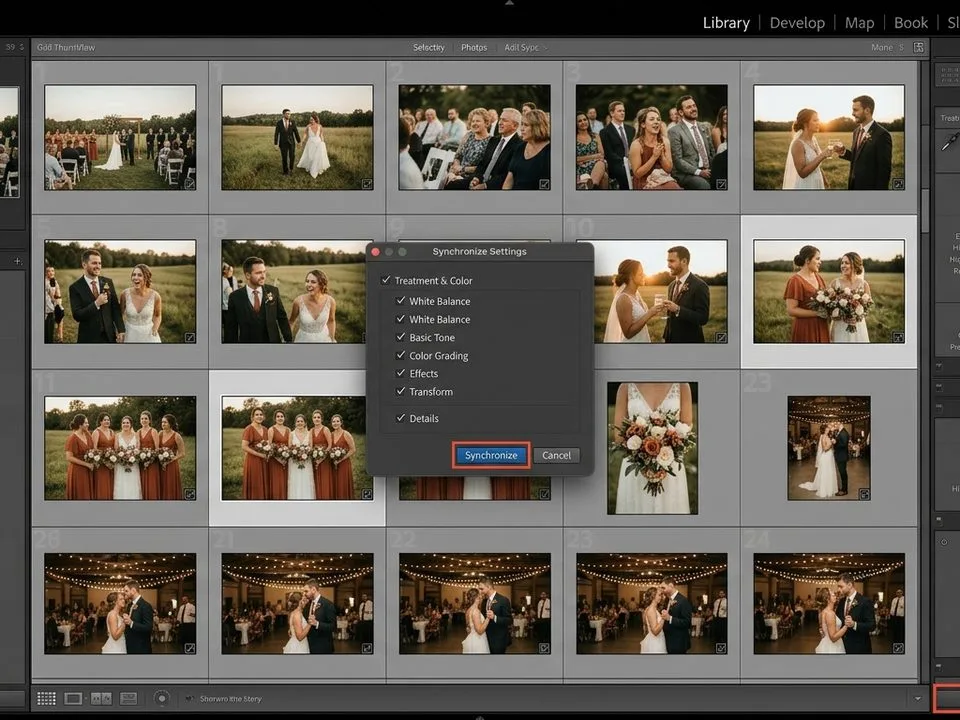Switch to Grid view icon in bottom toolbar
960x720 pixels.
pos(47,698)
